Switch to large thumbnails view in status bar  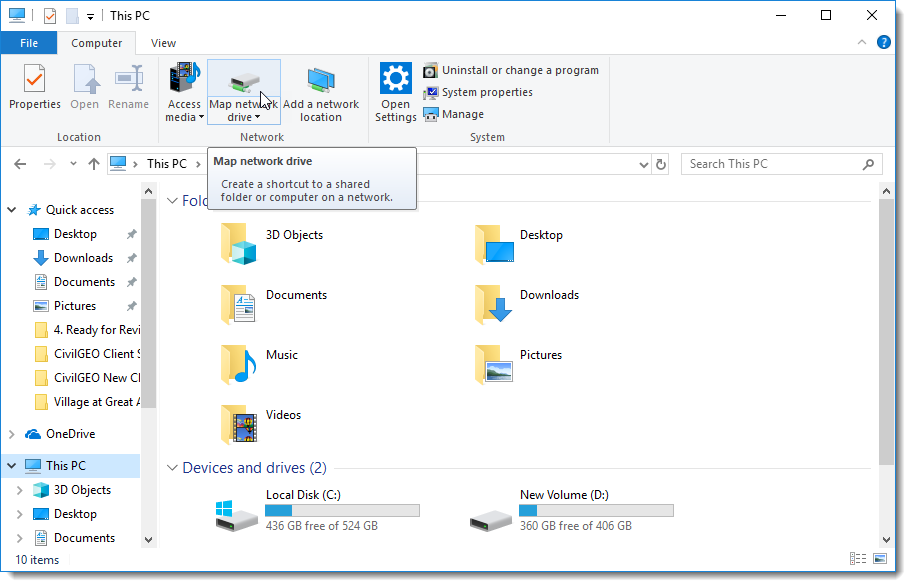(x=880, y=558)
